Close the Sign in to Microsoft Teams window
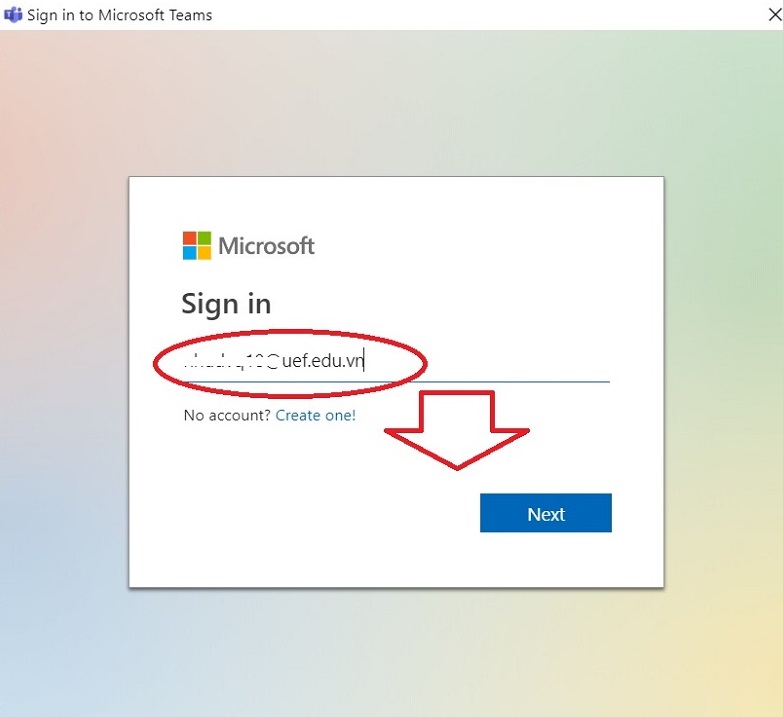The height and width of the screenshot is (717, 783). [774, 15]
